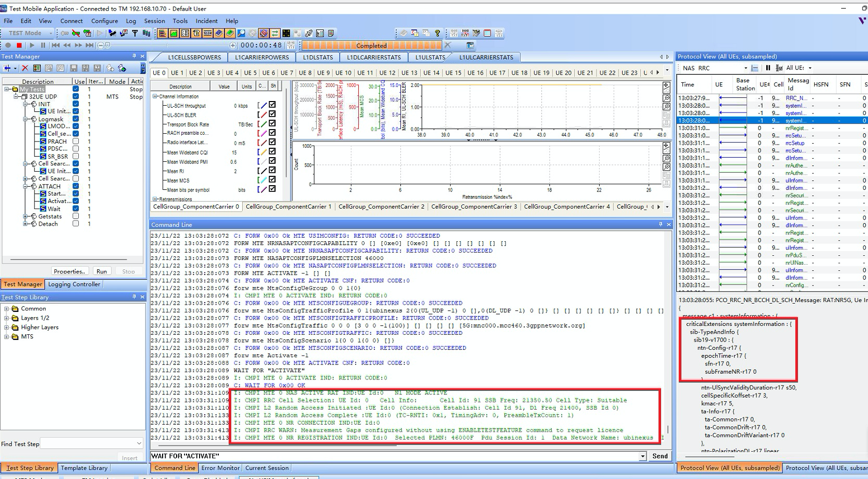The width and height of the screenshot is (868, 479).
Task: Click the cyan line color swatch for Mean MCS
Action: pyautogui.click(x=264, y=180)
